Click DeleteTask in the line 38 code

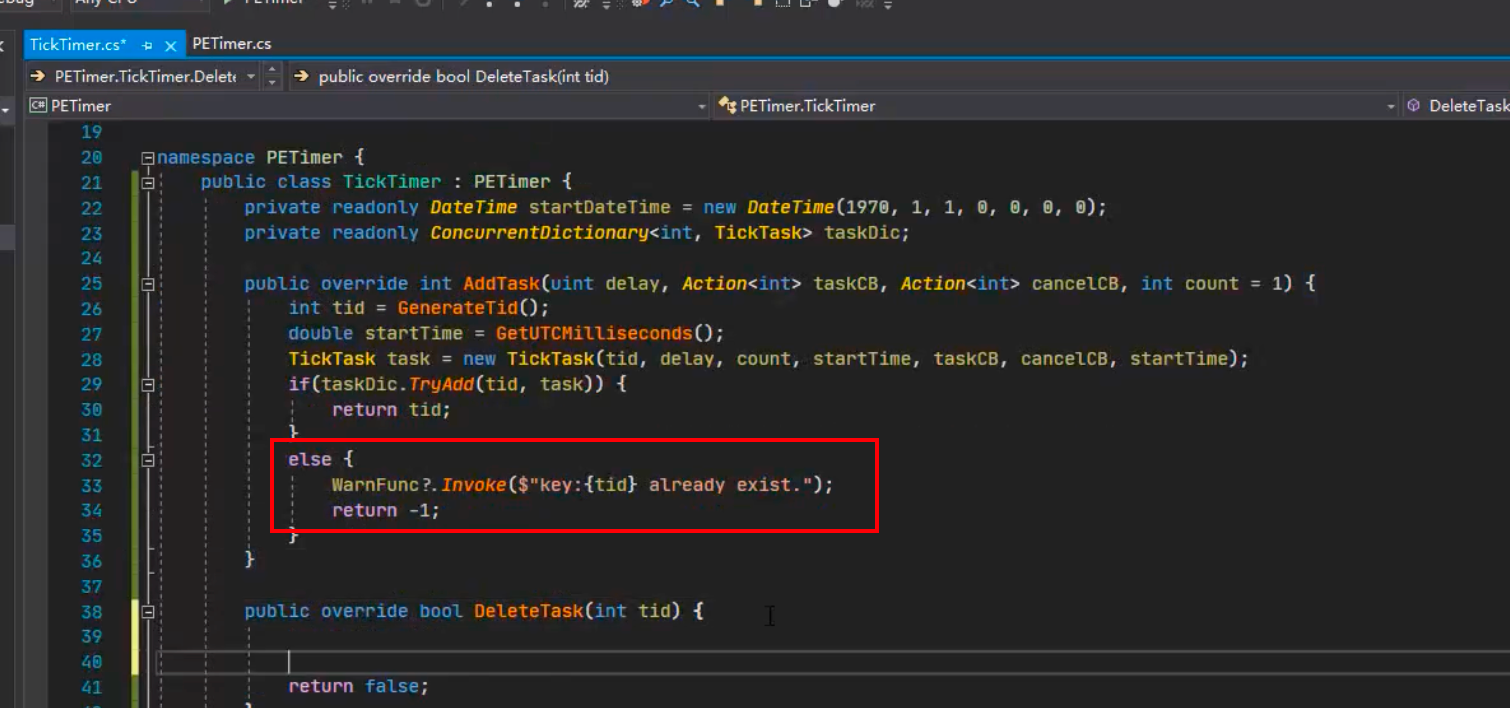point(529,611)
